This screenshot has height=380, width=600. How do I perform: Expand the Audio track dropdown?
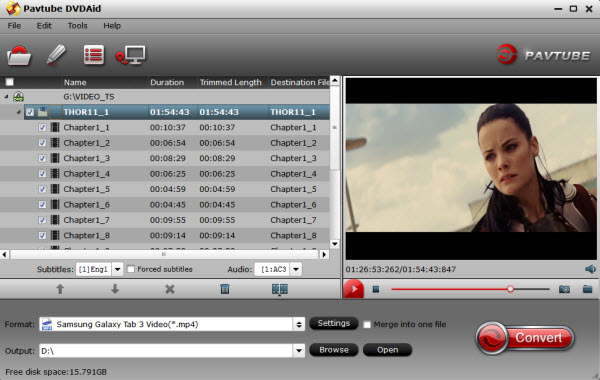pyautogui.click(x=296, y=269)
